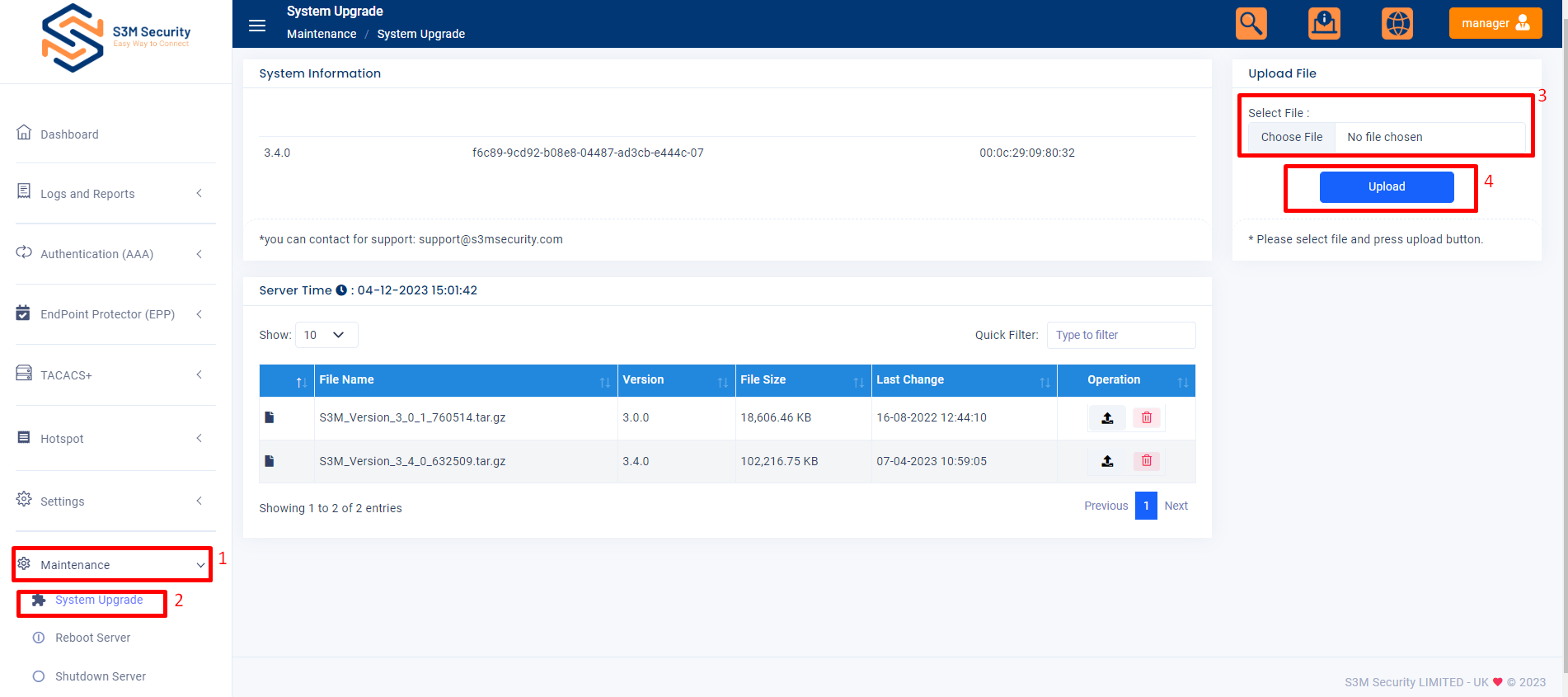The image size is (1568, 697).
Task: Click the Logs and Reports icon
Action: pyautogui.click(x=24, y=191)
